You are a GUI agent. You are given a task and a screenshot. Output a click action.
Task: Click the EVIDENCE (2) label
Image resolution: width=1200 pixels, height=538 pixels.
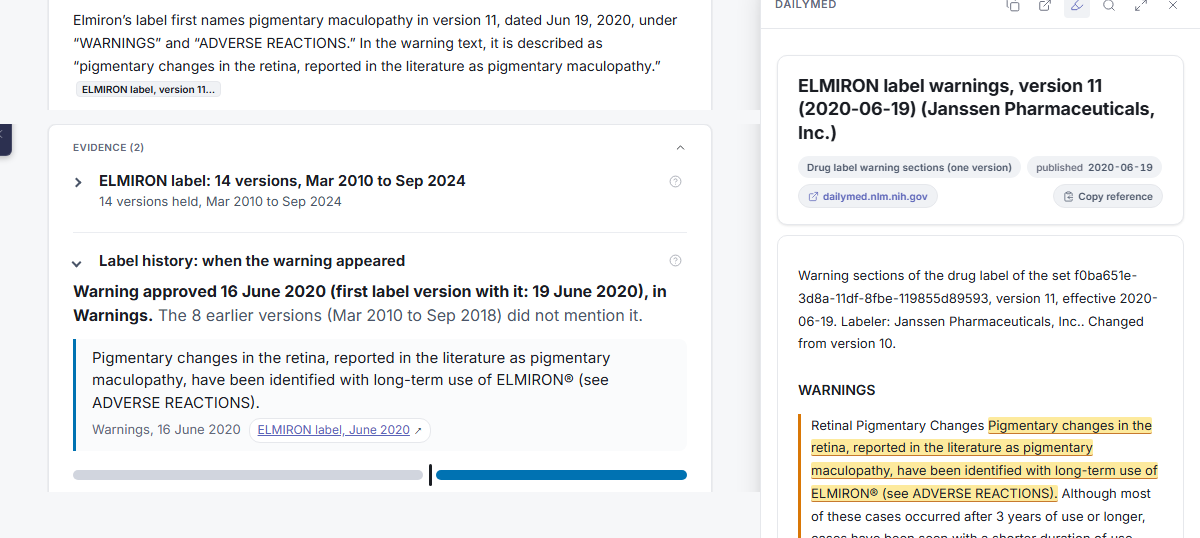108,148
